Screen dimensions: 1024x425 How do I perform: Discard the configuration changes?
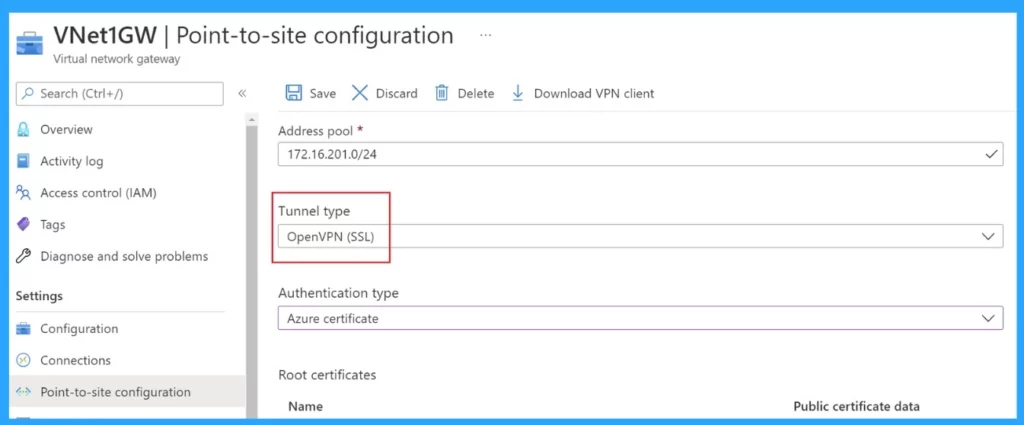(385, 93)
